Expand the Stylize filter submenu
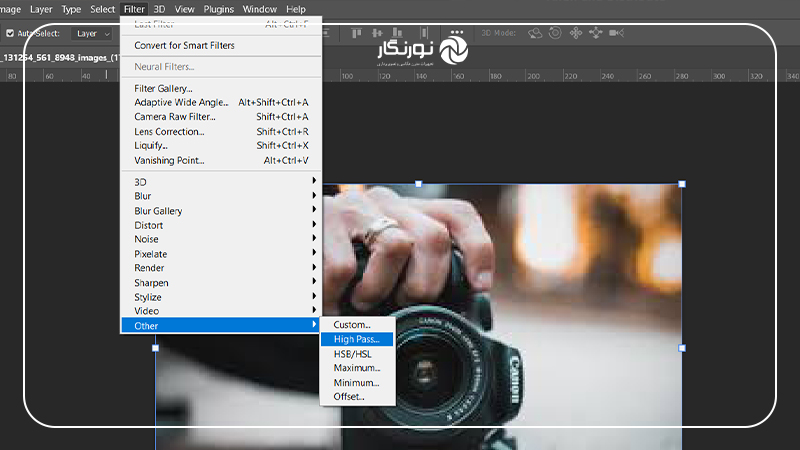 pyautogui.click(x=221, y=297)
